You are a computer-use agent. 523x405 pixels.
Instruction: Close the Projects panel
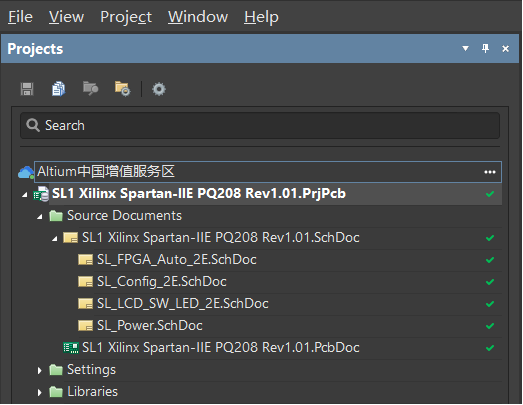(x=505, y=49)
